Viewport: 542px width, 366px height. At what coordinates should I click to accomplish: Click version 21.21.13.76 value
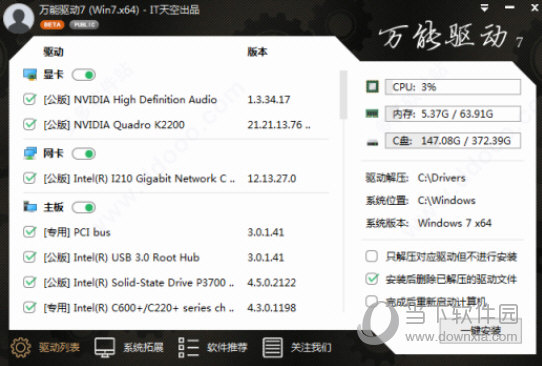pyautogui.click(x=279, y=124)
